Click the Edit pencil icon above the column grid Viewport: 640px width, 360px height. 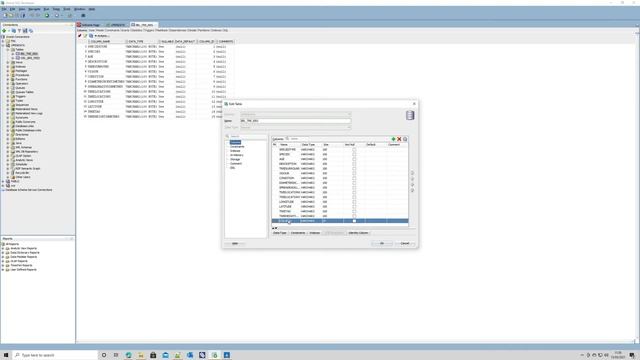pyautogui.click(x=85, y=36)
